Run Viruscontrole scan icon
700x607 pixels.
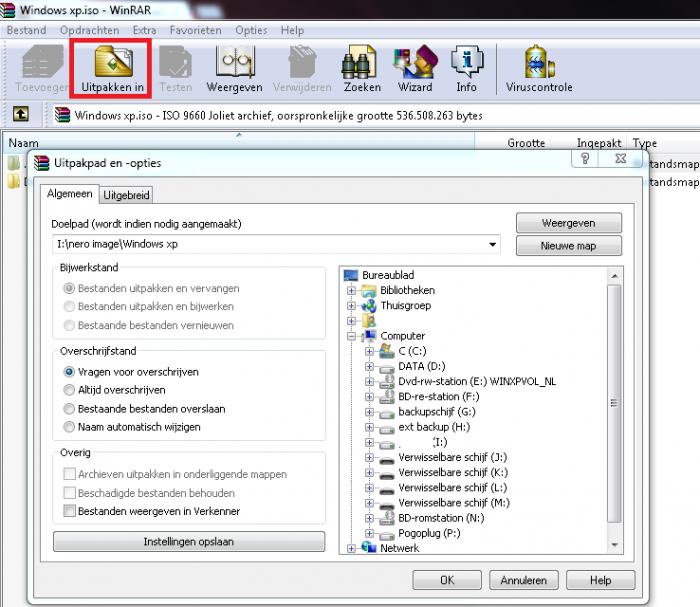click(539, 62)
